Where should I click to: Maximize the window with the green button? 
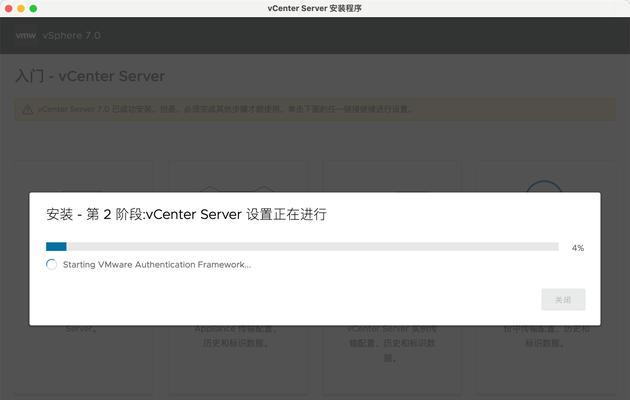33,8
